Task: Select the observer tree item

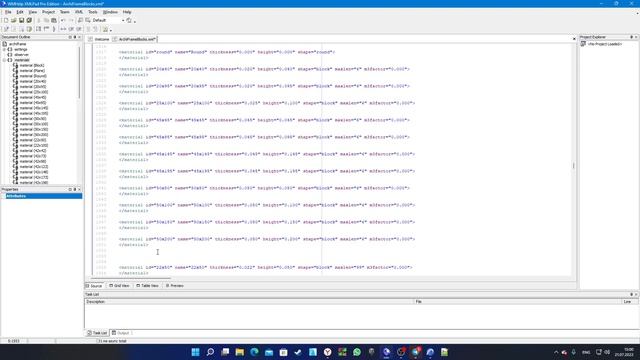Action: (x=21, y=55)
